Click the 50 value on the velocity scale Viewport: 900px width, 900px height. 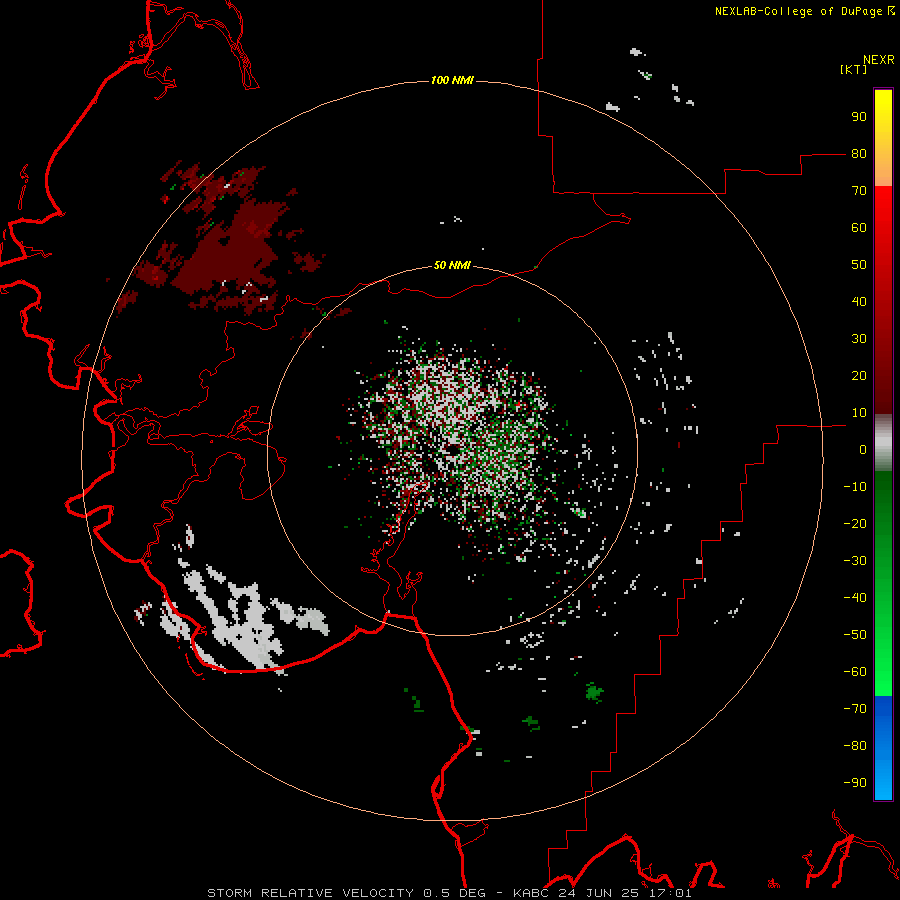pyautogui.click(x=859, y=265)
